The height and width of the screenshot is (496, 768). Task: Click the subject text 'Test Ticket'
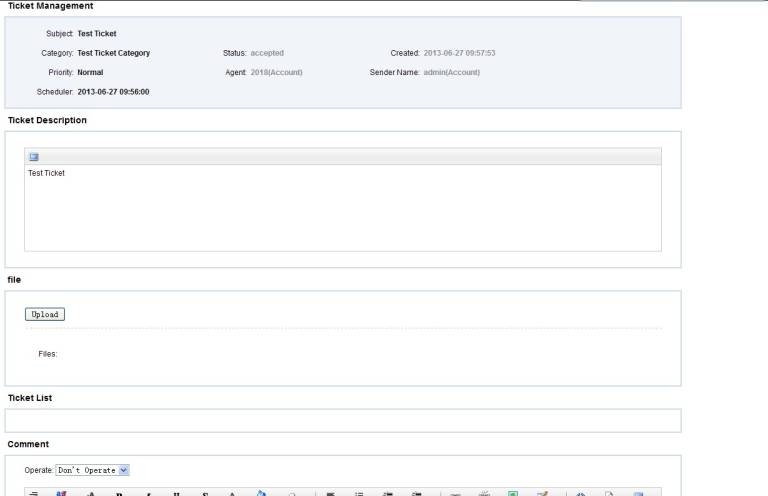coord(97,34)
